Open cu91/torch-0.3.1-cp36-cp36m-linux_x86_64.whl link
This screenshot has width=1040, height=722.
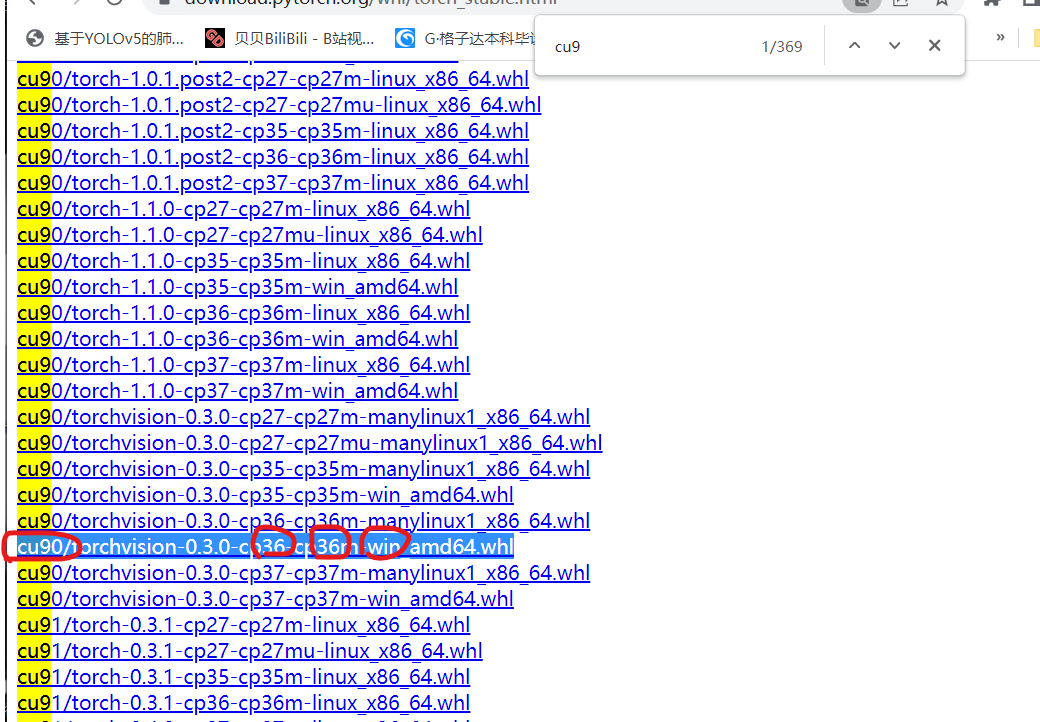(x=243, y=702)
